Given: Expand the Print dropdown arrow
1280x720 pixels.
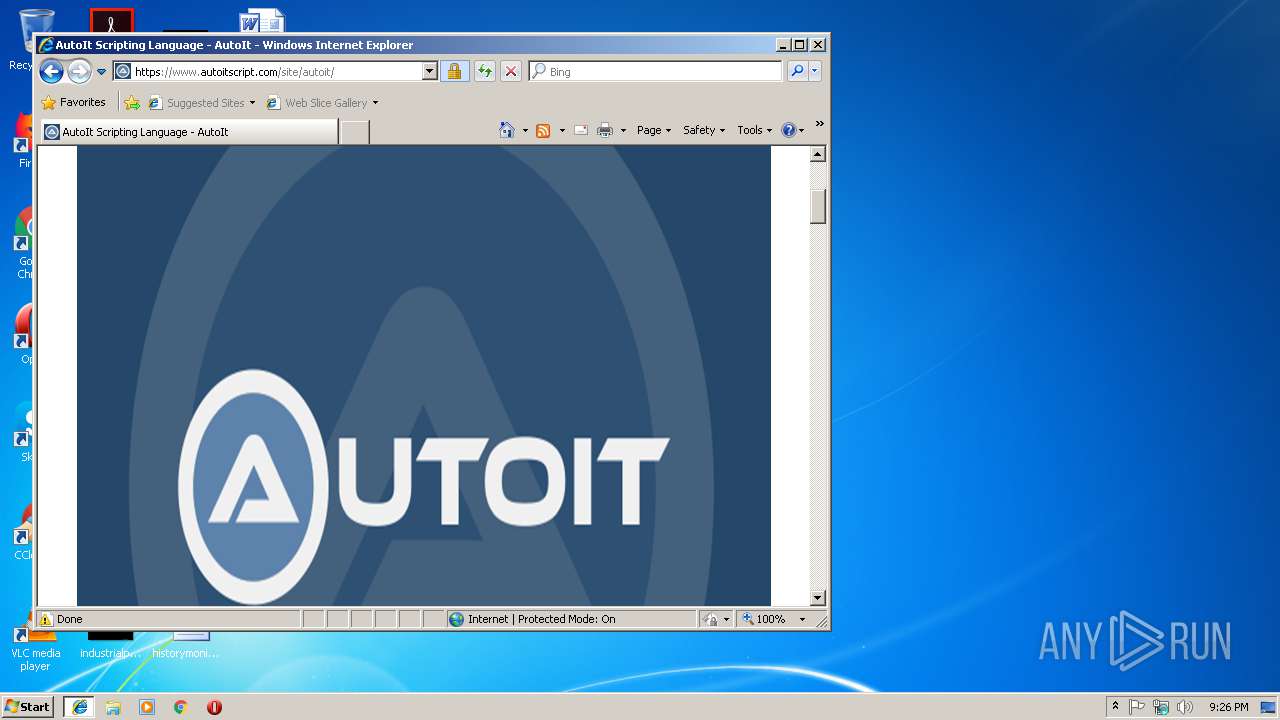Looking at the screenshot, I should coord(623,130).
